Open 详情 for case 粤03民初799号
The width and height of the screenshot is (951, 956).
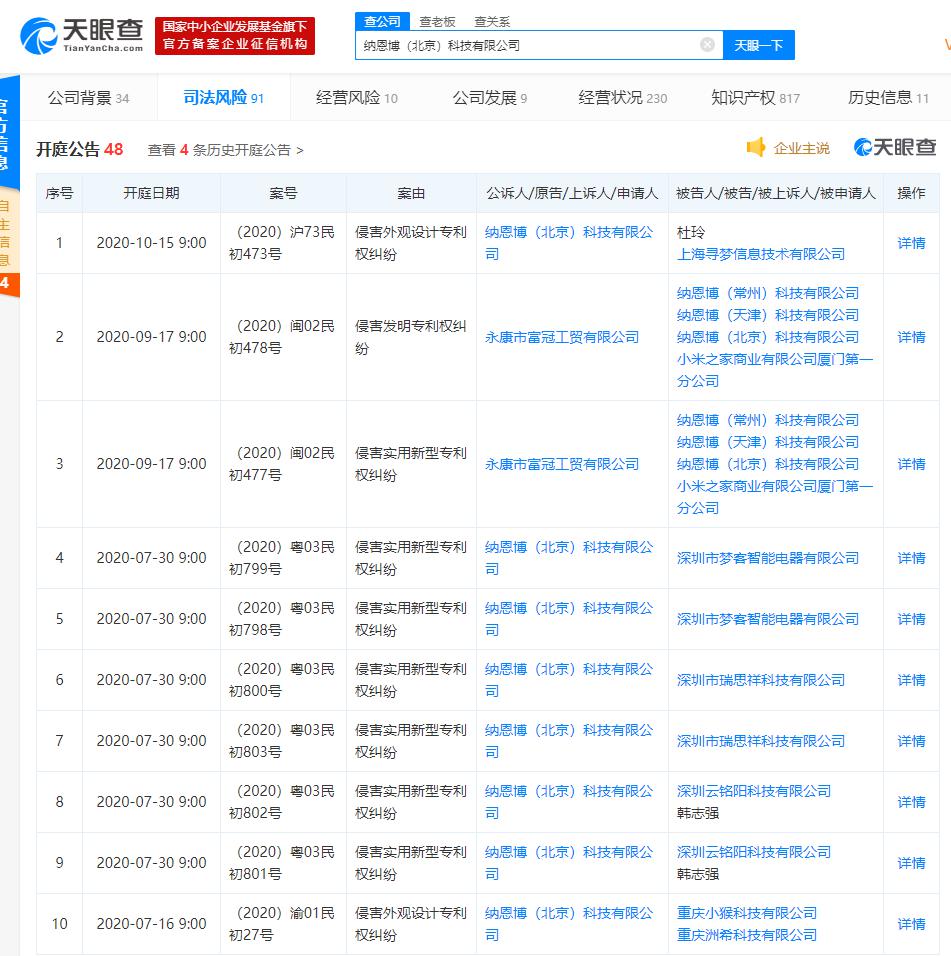[911, 558]
